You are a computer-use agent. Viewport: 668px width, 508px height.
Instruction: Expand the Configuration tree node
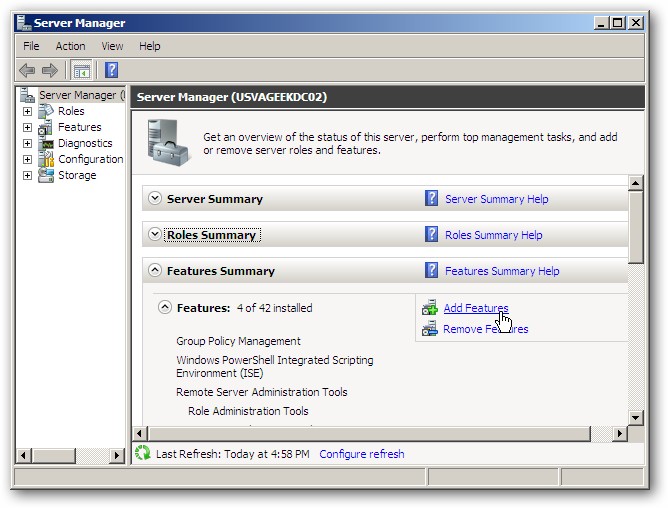pos(27,159)
